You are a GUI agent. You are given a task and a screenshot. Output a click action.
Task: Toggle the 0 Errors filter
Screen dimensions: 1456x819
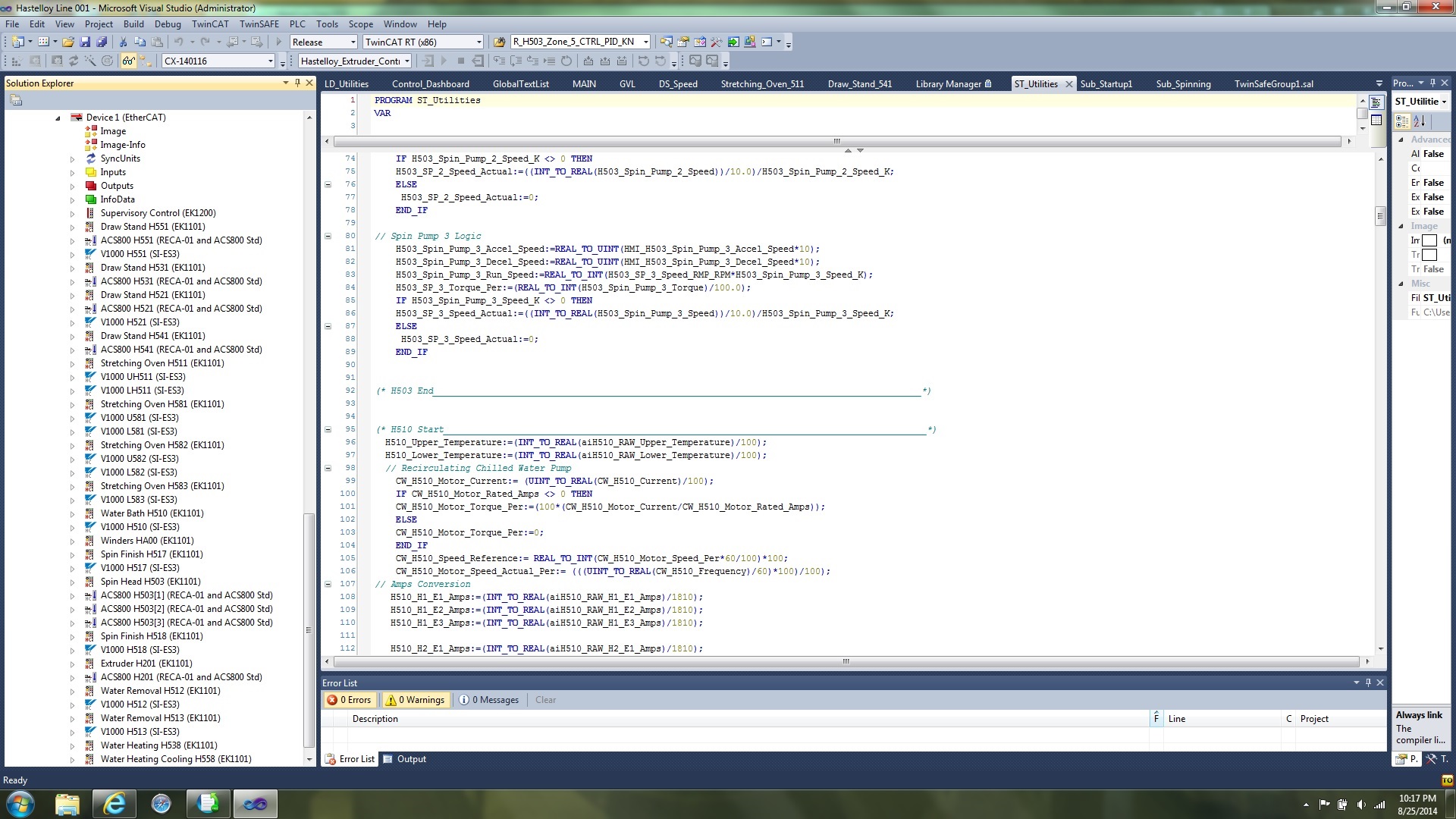tap(350, 700)
